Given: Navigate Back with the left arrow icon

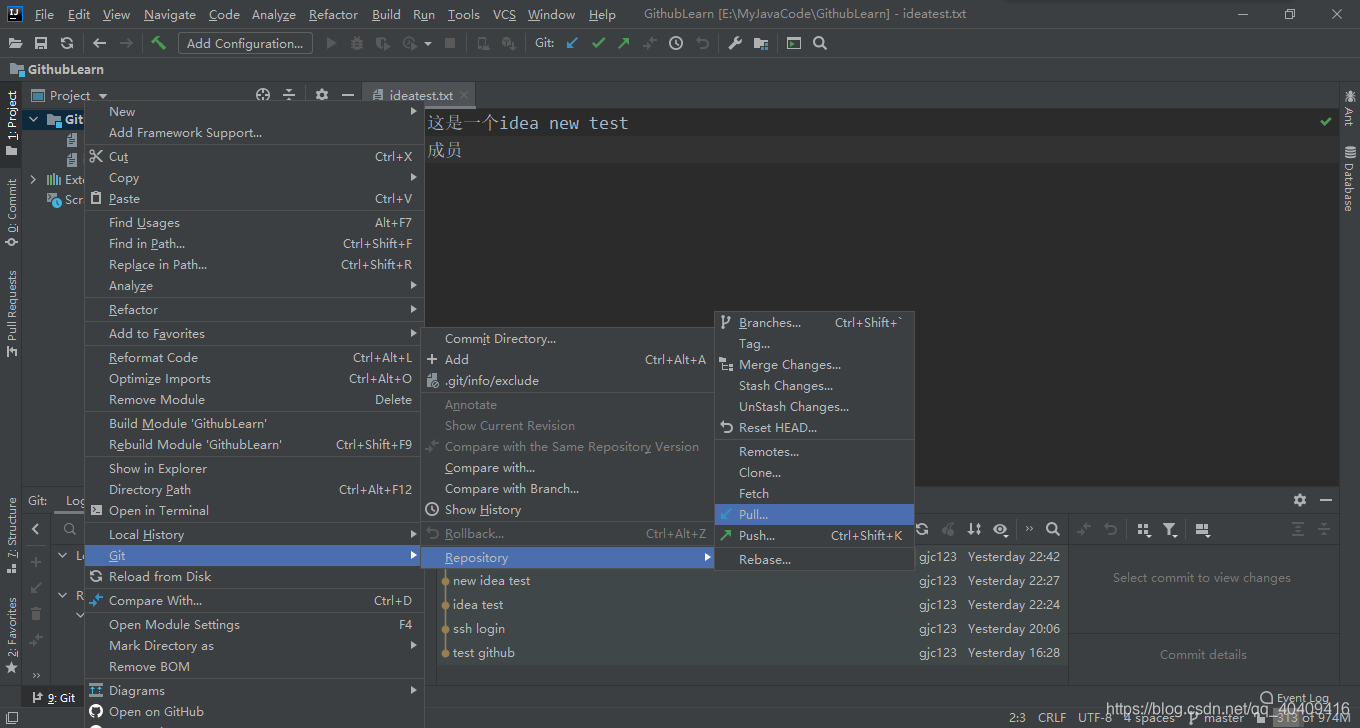Looking at the screenshot, I should (99, 43).
